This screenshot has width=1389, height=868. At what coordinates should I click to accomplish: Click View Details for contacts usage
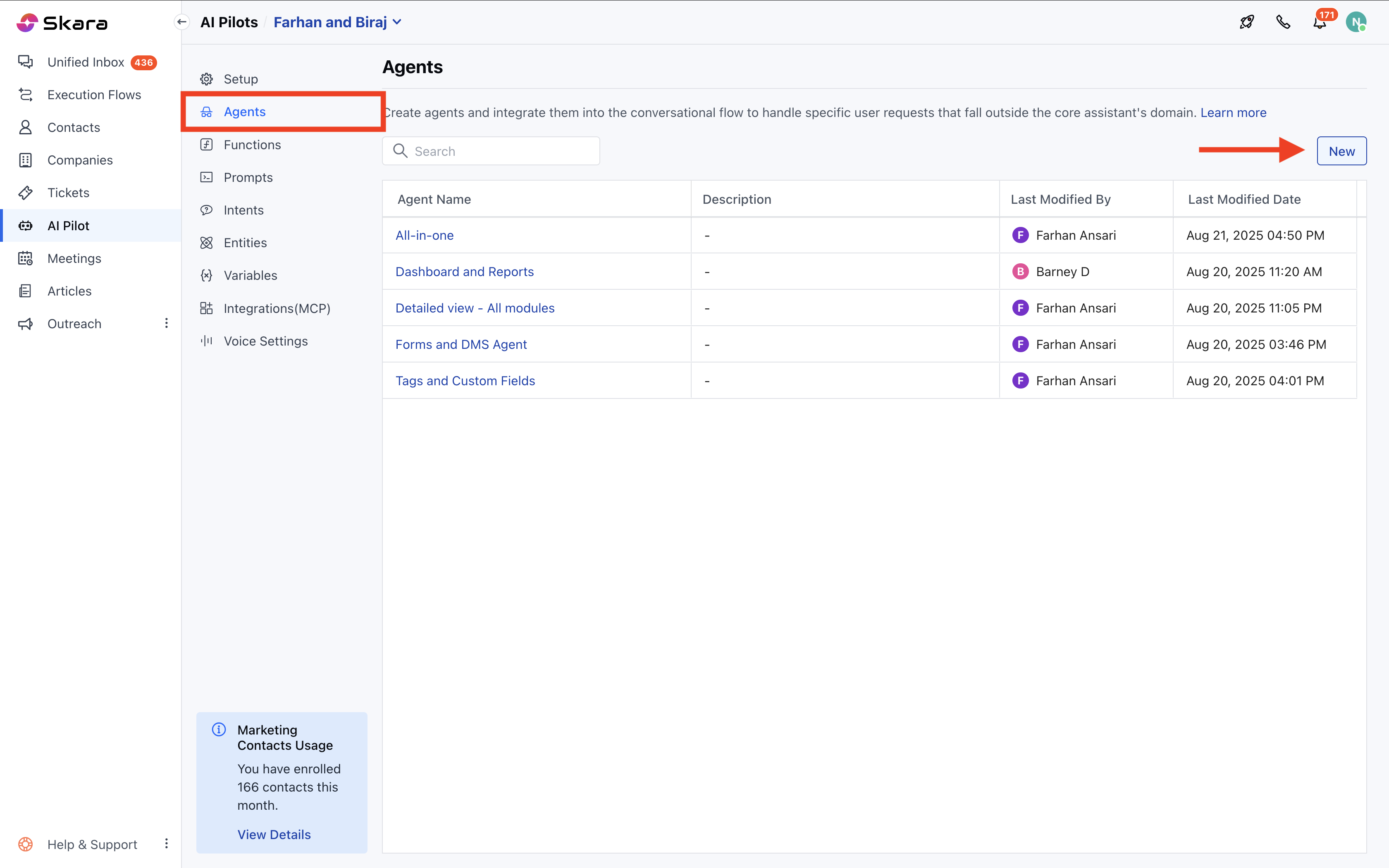pyautogui.click(x=274, y=834)
